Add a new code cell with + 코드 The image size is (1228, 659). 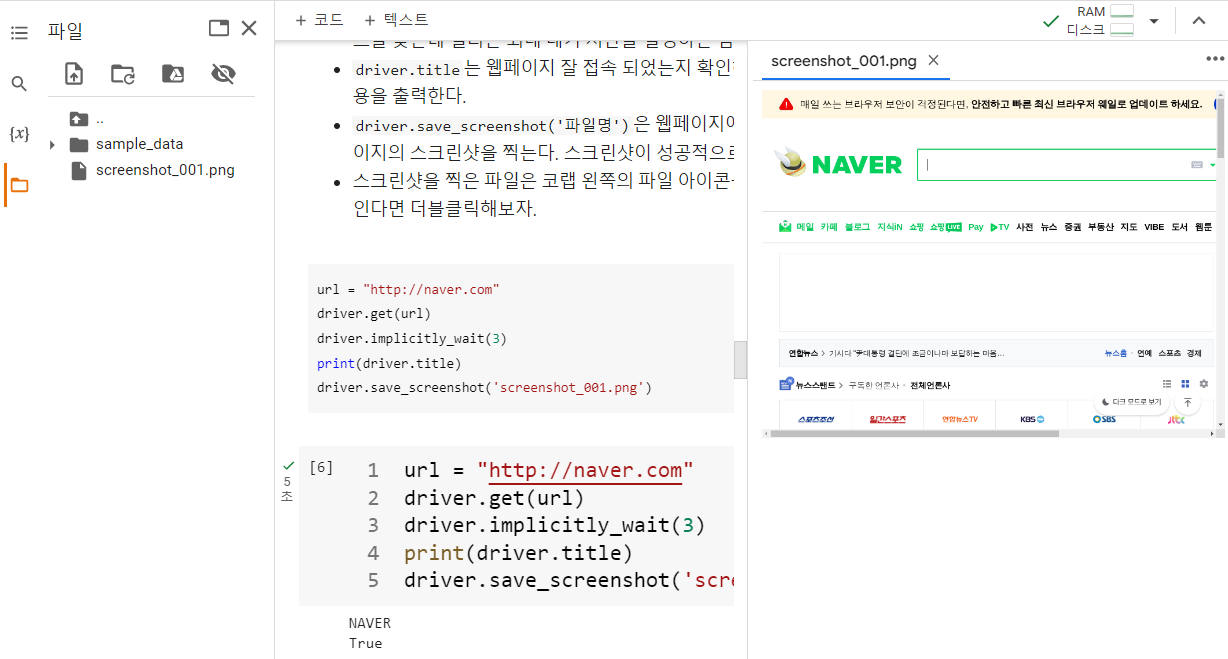click(x=319, y=20)
